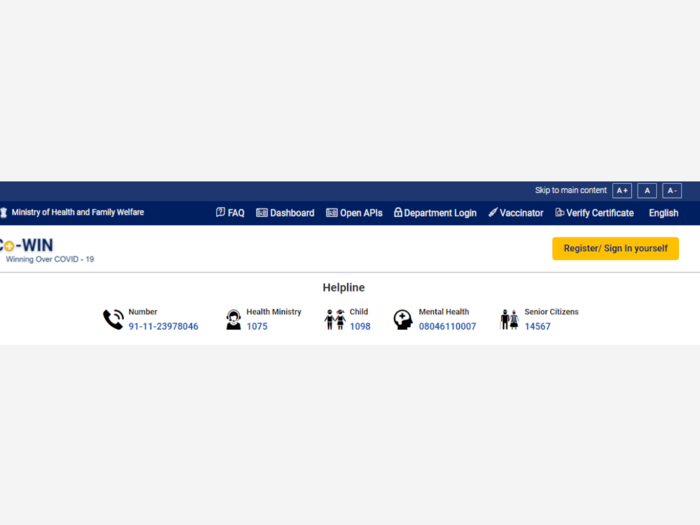Click the FAQ question-mark icon
Image resolution: width=700 pixels, height=525 pixels.
pyautogui.click(x=220, y=212)
